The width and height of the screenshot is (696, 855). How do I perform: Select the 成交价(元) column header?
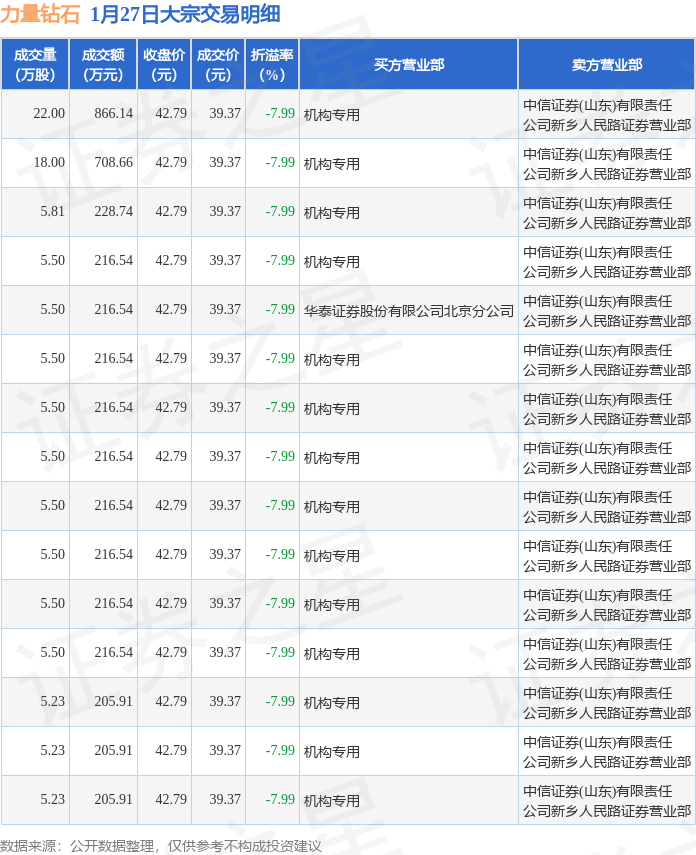pos(218,64)
